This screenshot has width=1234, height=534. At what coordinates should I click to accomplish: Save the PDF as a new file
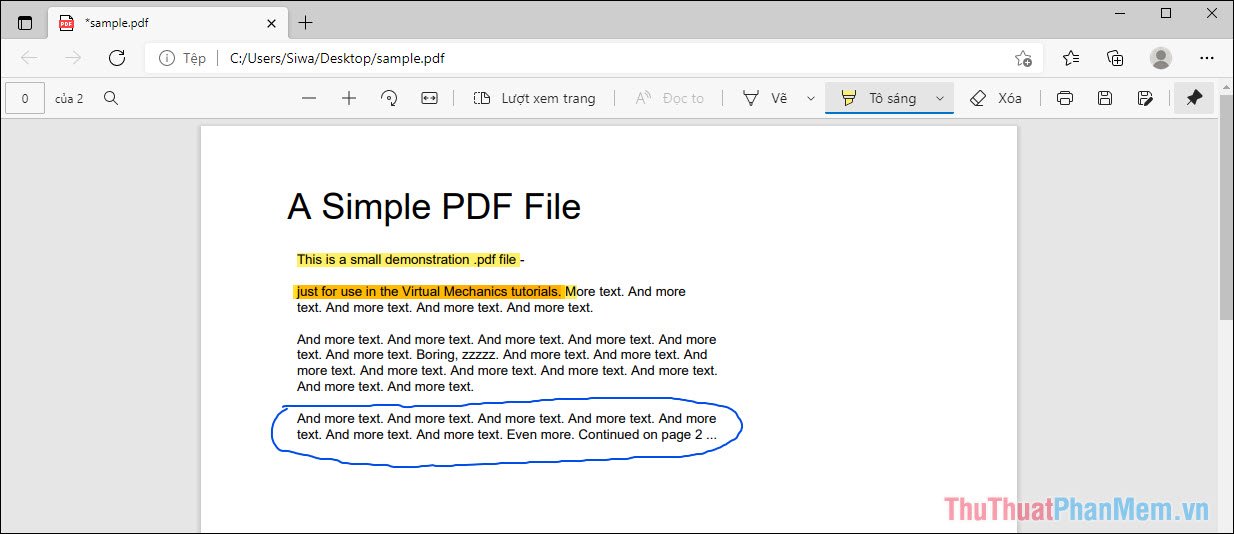tap(1146, 98)
